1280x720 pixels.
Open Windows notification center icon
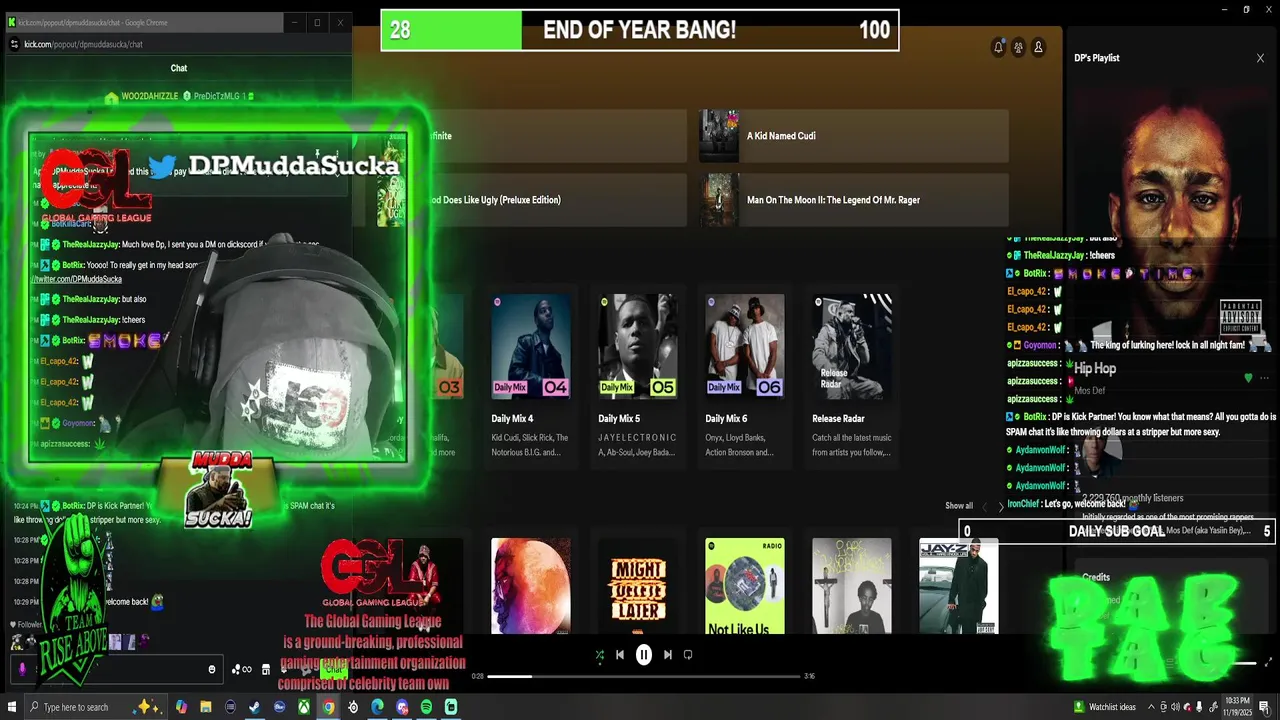[1264, 707]
